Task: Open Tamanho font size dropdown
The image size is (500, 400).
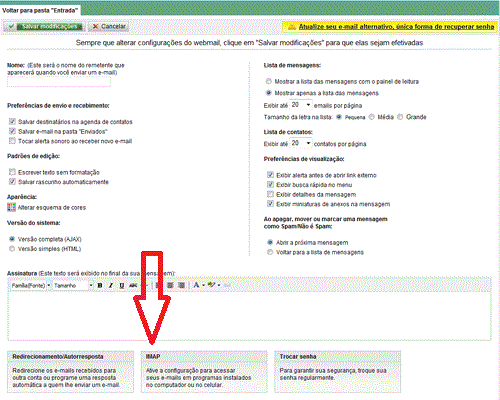Action: [73, 286]
